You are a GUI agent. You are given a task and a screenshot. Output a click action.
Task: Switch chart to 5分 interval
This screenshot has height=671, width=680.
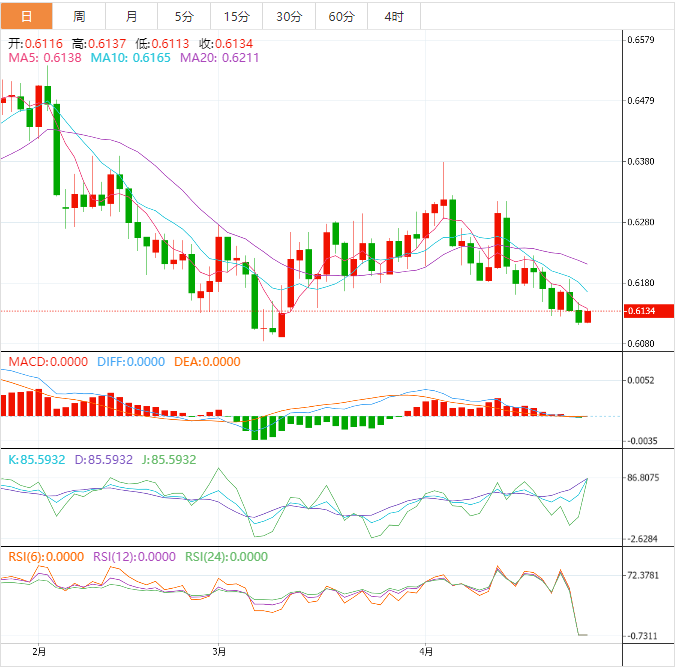click(x=184, y=16)
